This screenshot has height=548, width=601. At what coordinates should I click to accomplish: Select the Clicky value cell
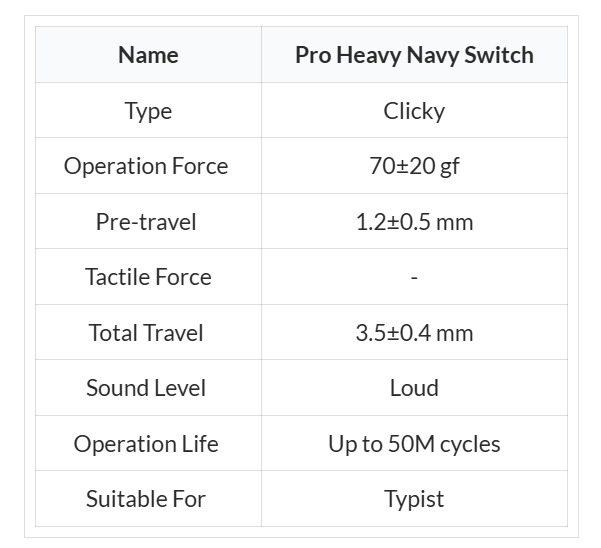(x=414, y=110)
